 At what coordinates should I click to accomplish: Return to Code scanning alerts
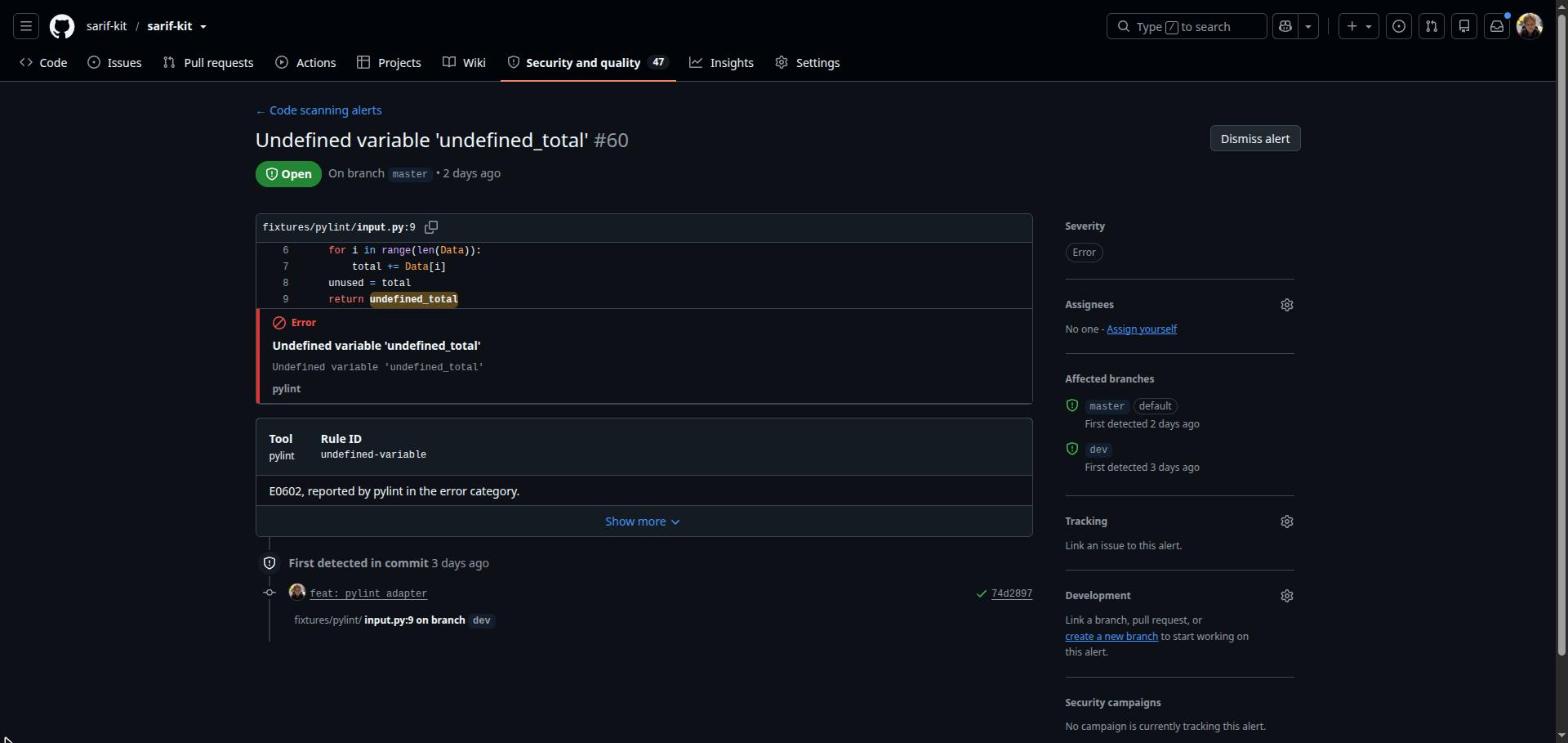click(318, 110)
